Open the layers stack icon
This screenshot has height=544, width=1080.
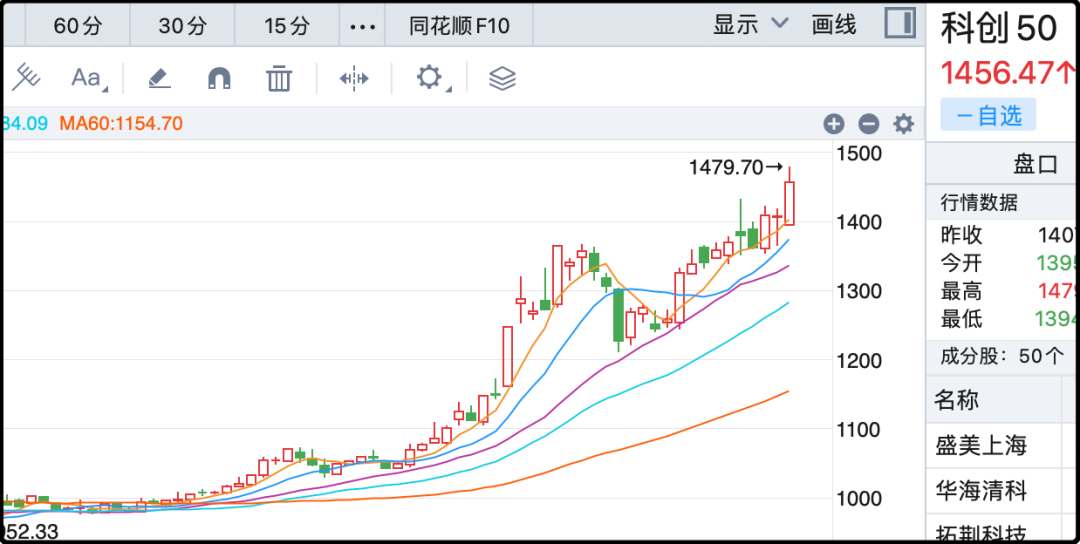point(502,78)
